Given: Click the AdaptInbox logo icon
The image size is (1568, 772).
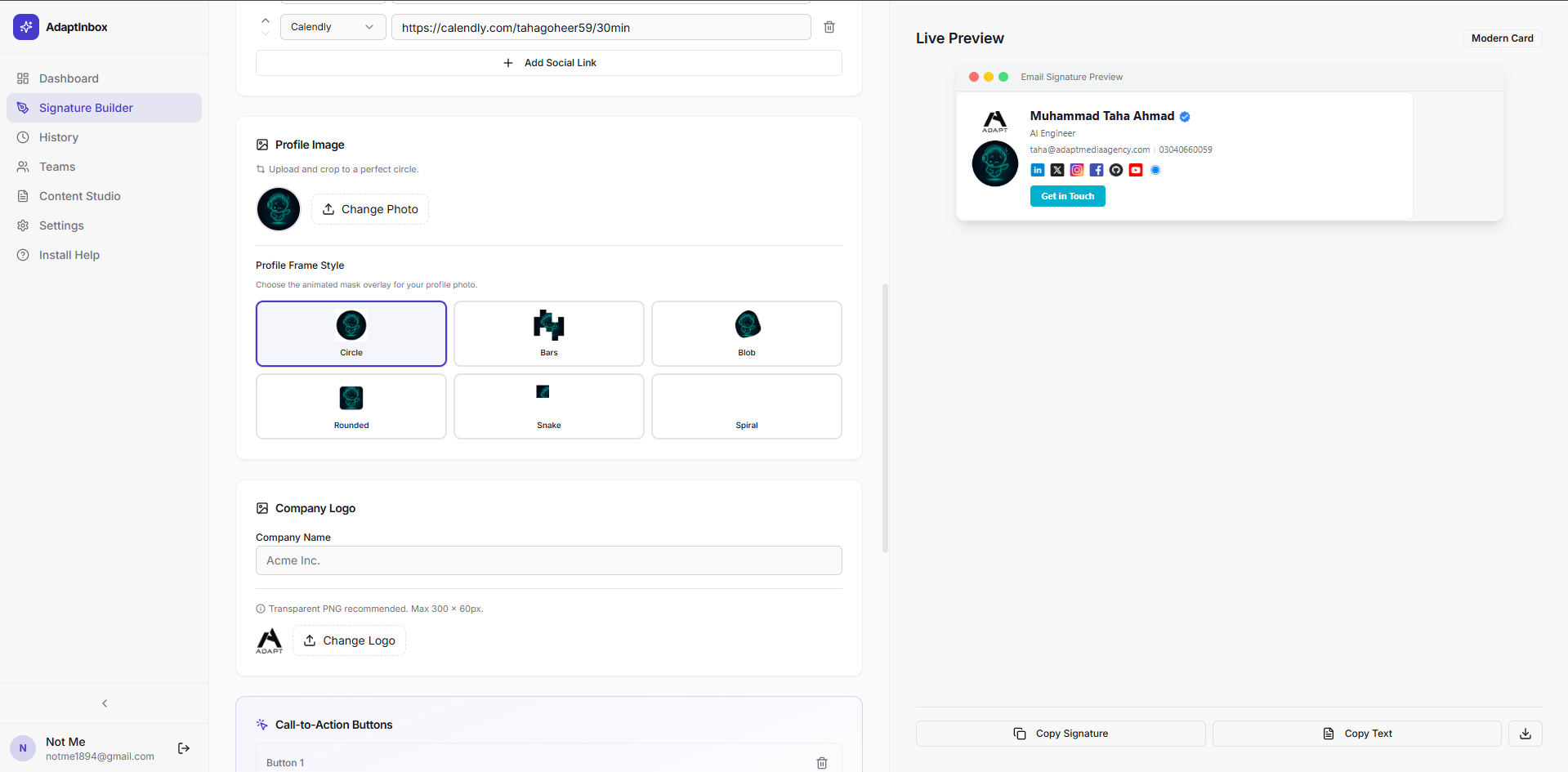Looking at the screenshot, I should 26,27.
